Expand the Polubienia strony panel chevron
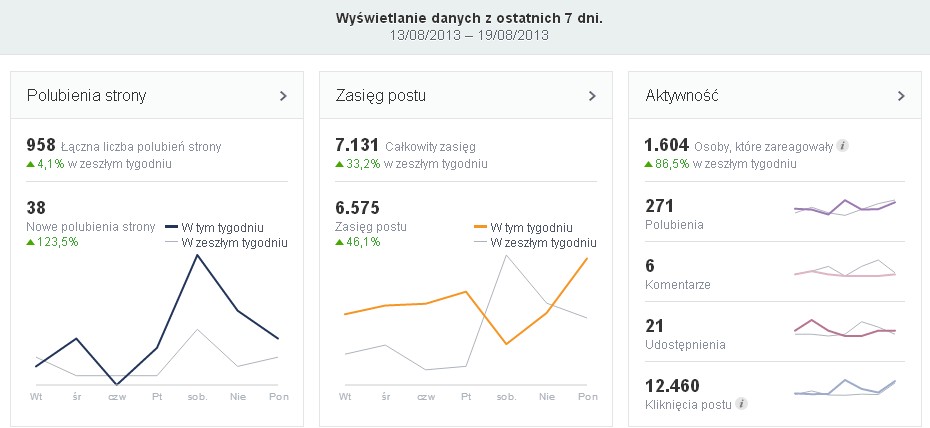 tap(283, 96)
